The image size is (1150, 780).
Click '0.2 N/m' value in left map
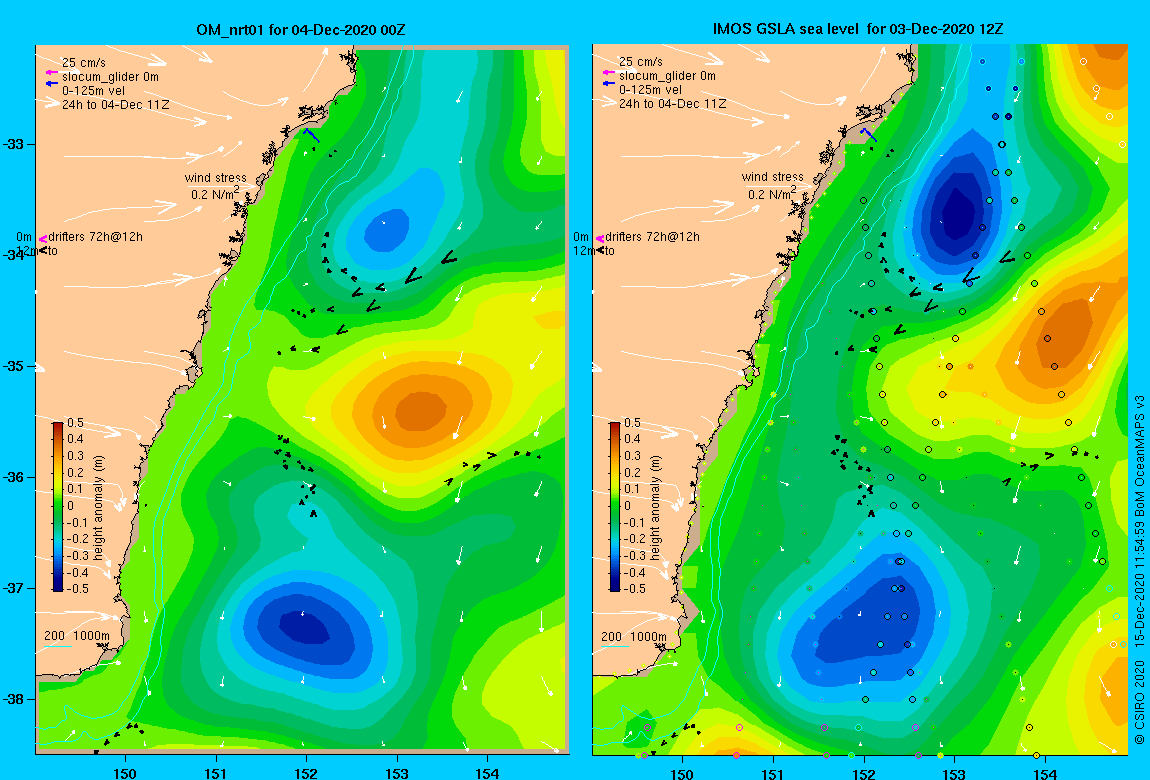(212, 194)
